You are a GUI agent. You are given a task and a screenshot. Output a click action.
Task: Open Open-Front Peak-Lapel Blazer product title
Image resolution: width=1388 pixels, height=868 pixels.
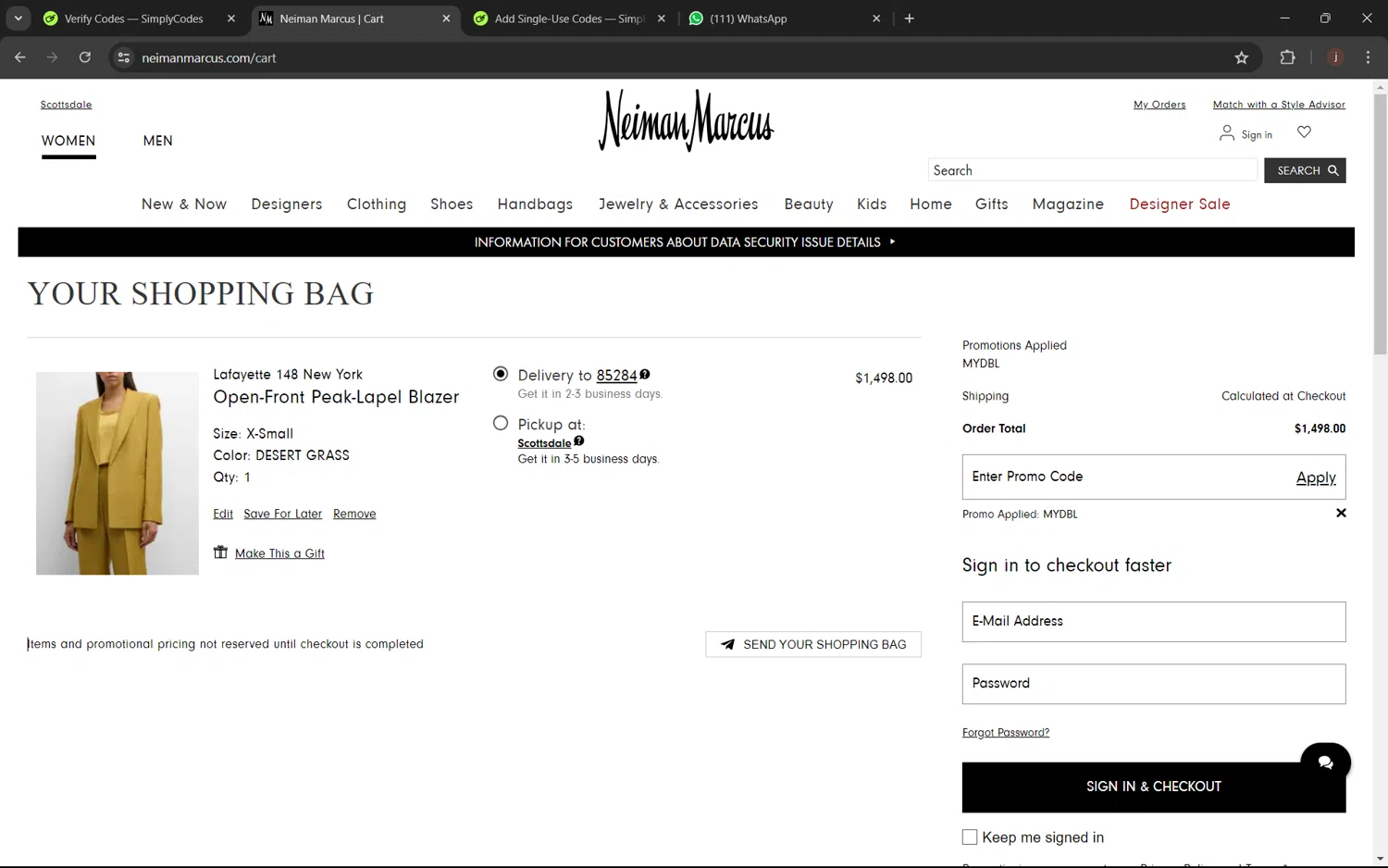pyautogui.click(x=336, y=397)
